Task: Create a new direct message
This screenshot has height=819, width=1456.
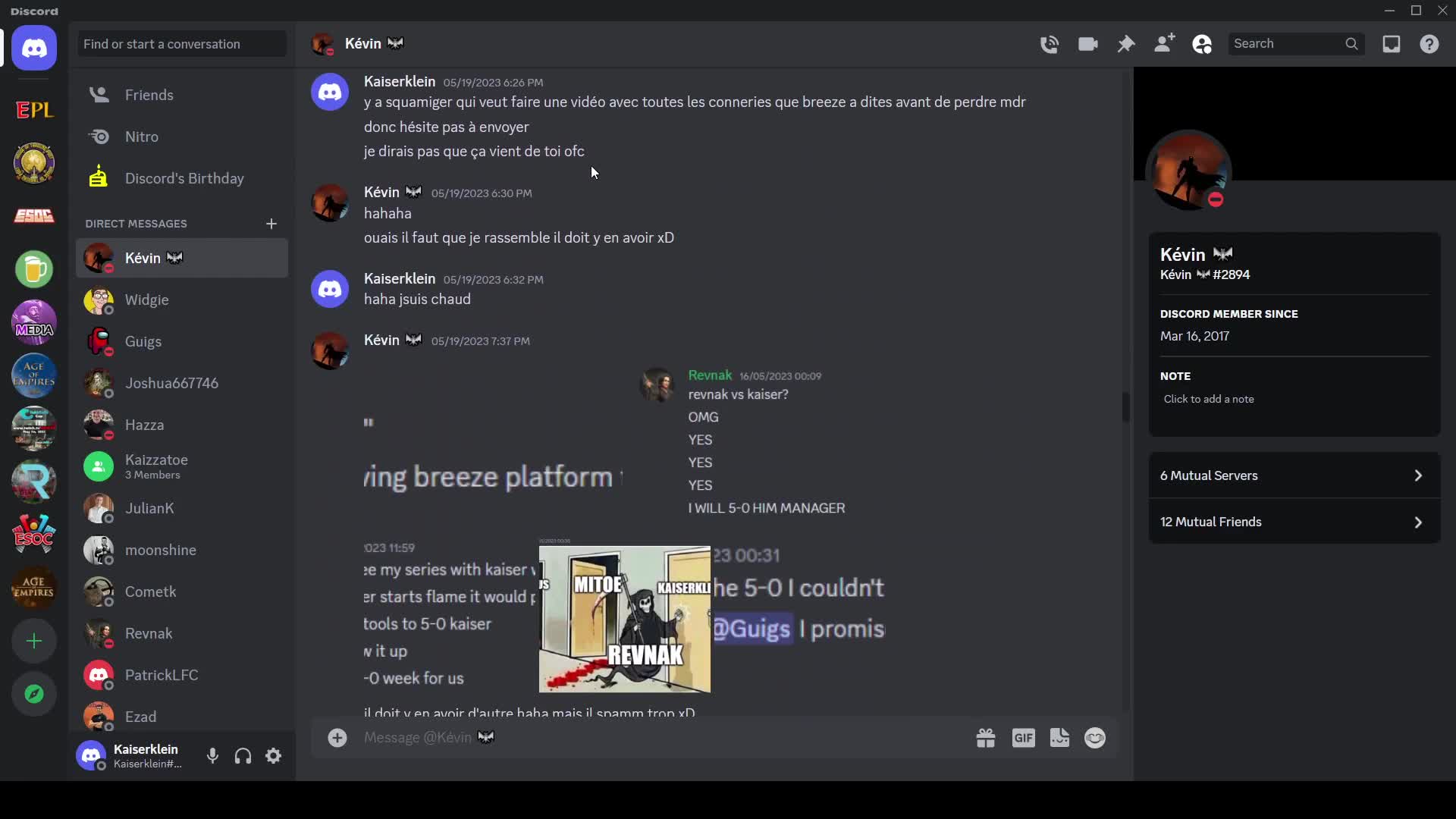Action: point(272,223)
